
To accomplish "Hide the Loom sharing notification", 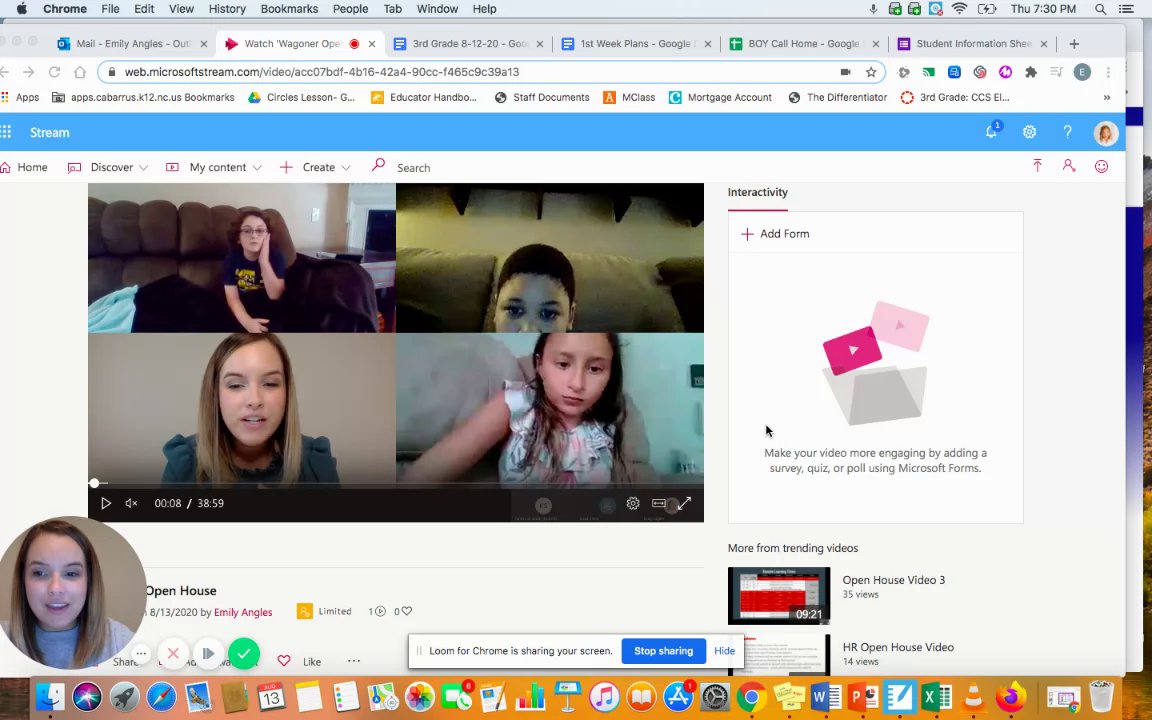I will (724, 651).
